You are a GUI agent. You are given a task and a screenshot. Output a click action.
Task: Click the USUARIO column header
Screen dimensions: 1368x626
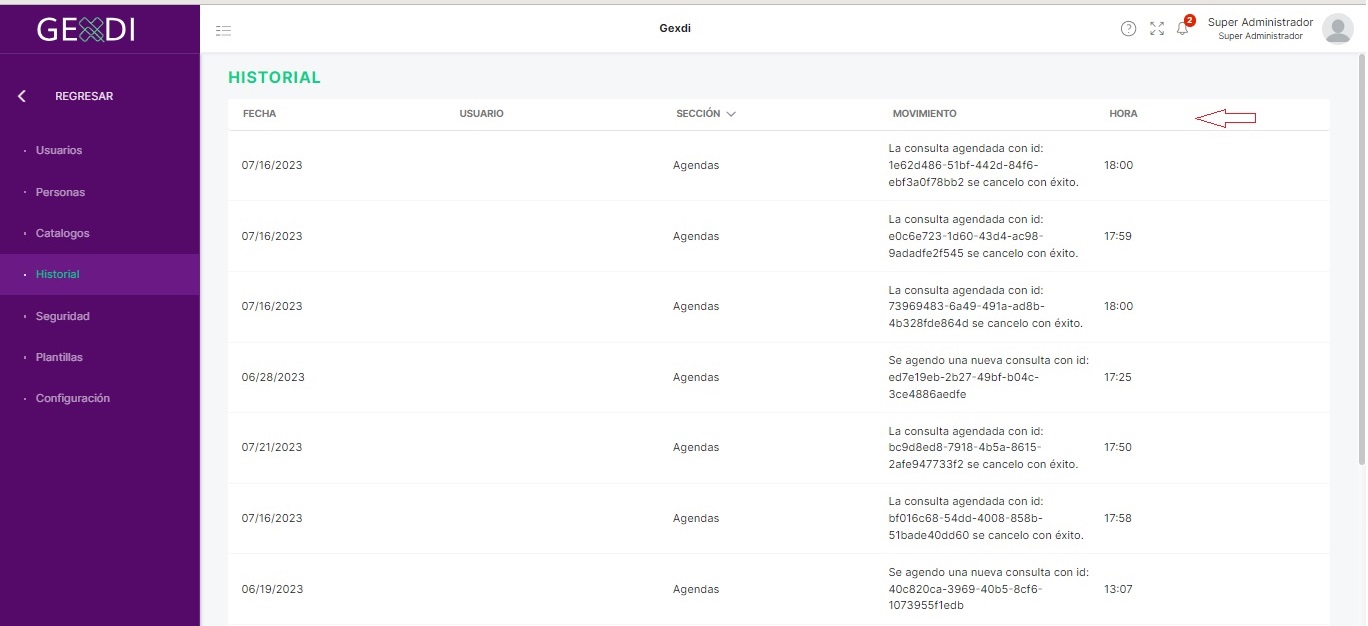[x=482, y=114]
